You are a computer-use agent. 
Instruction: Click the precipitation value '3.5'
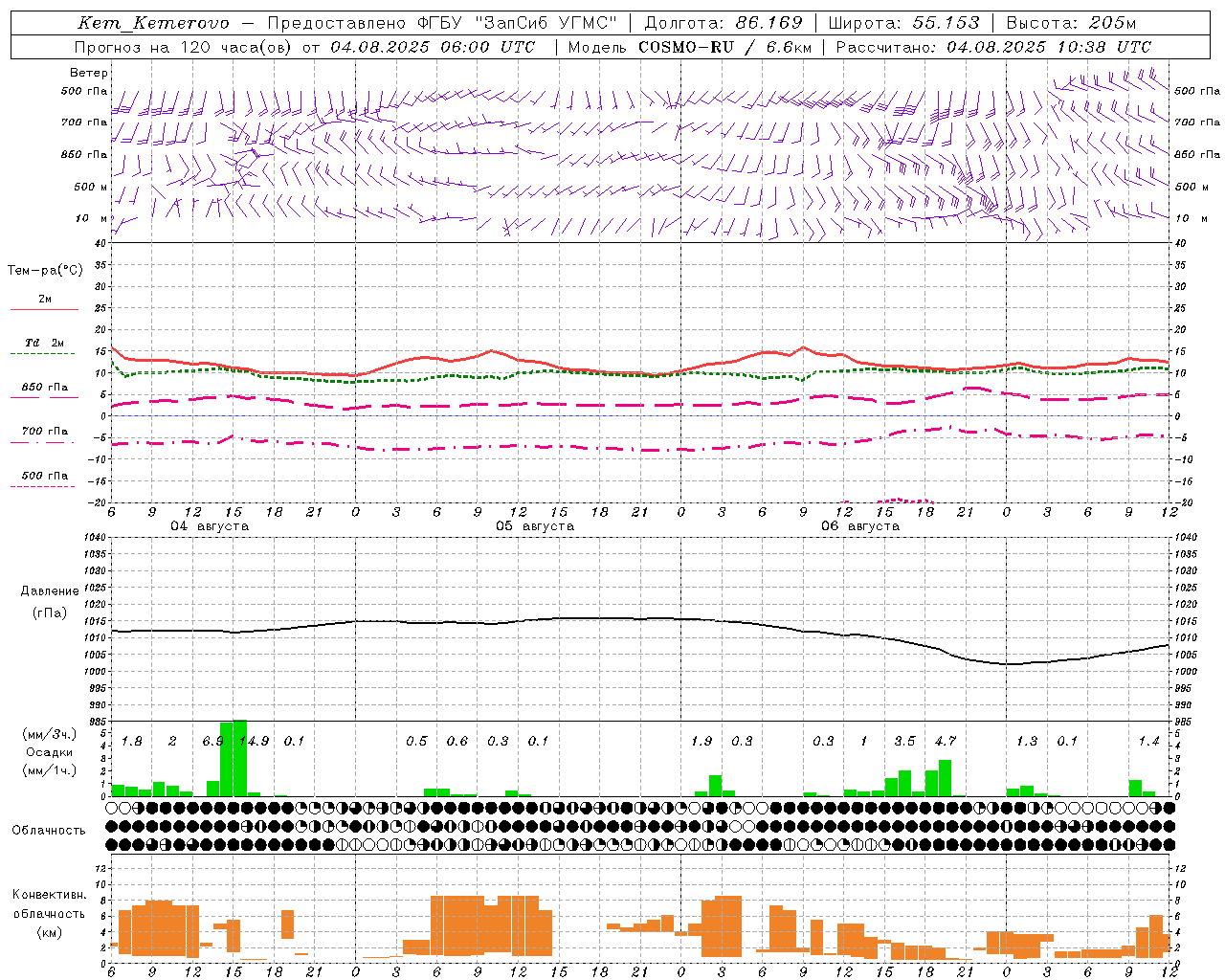point(904,741)
